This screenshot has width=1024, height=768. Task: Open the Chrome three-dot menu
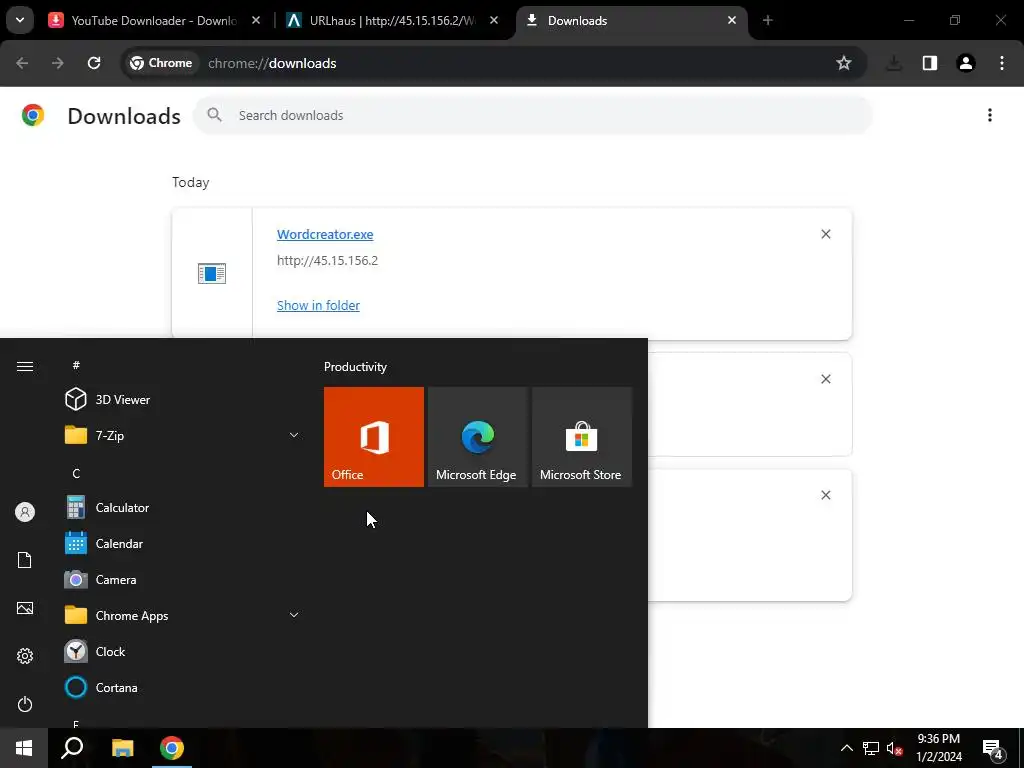1002,63
